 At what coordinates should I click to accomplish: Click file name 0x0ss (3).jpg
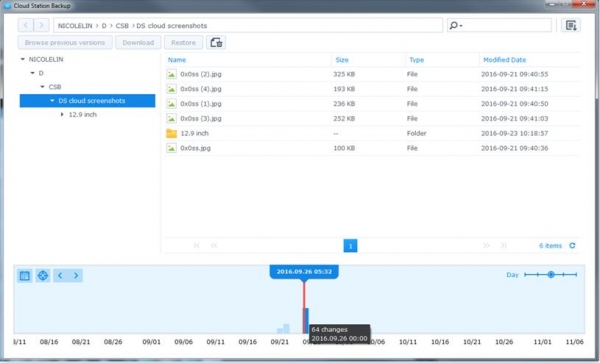point(201,119)
